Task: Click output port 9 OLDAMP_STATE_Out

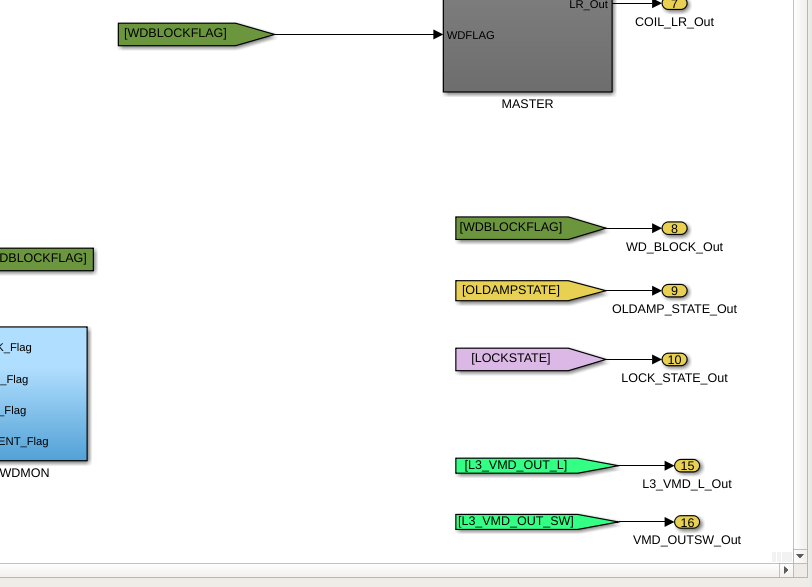Action: coord(674,290)
